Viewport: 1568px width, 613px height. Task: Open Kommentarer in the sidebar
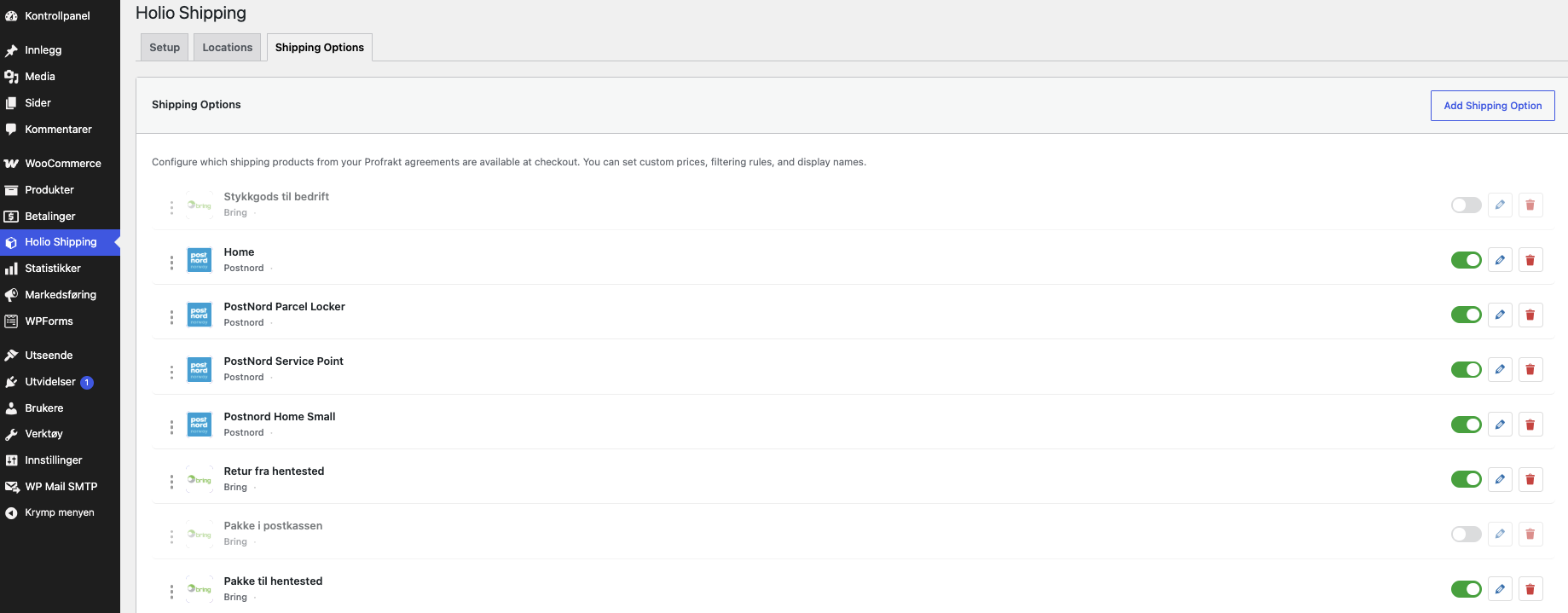[x=60, y=130]
